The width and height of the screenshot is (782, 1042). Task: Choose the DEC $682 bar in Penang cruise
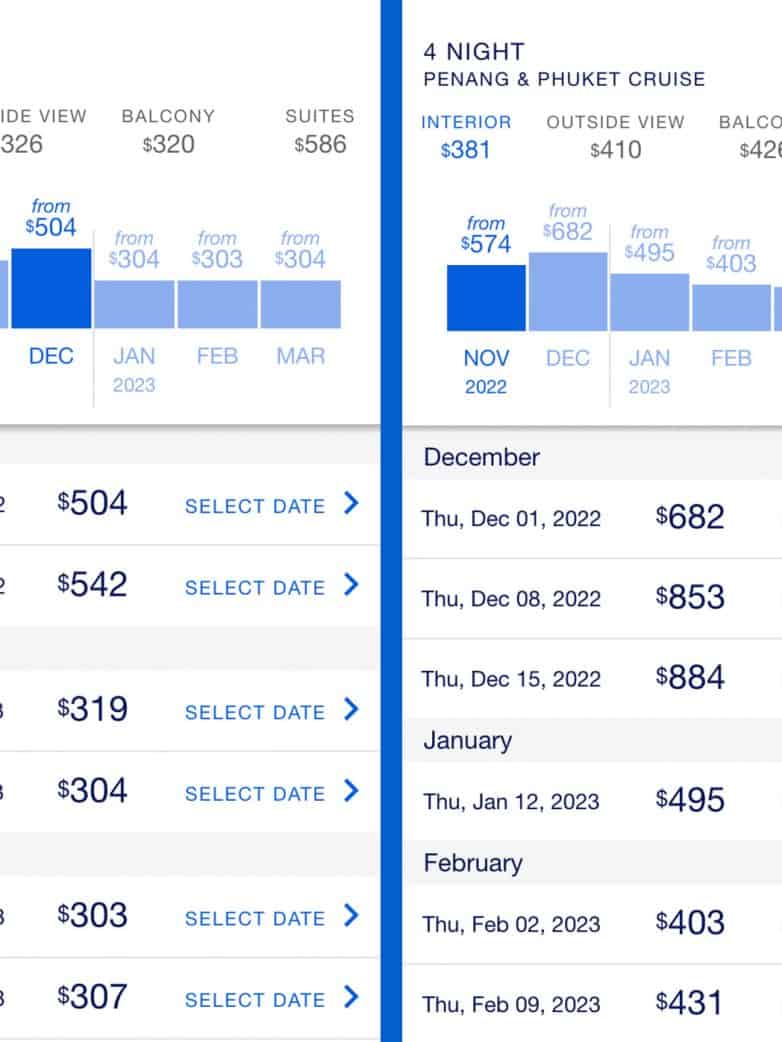tap(568, 291)
